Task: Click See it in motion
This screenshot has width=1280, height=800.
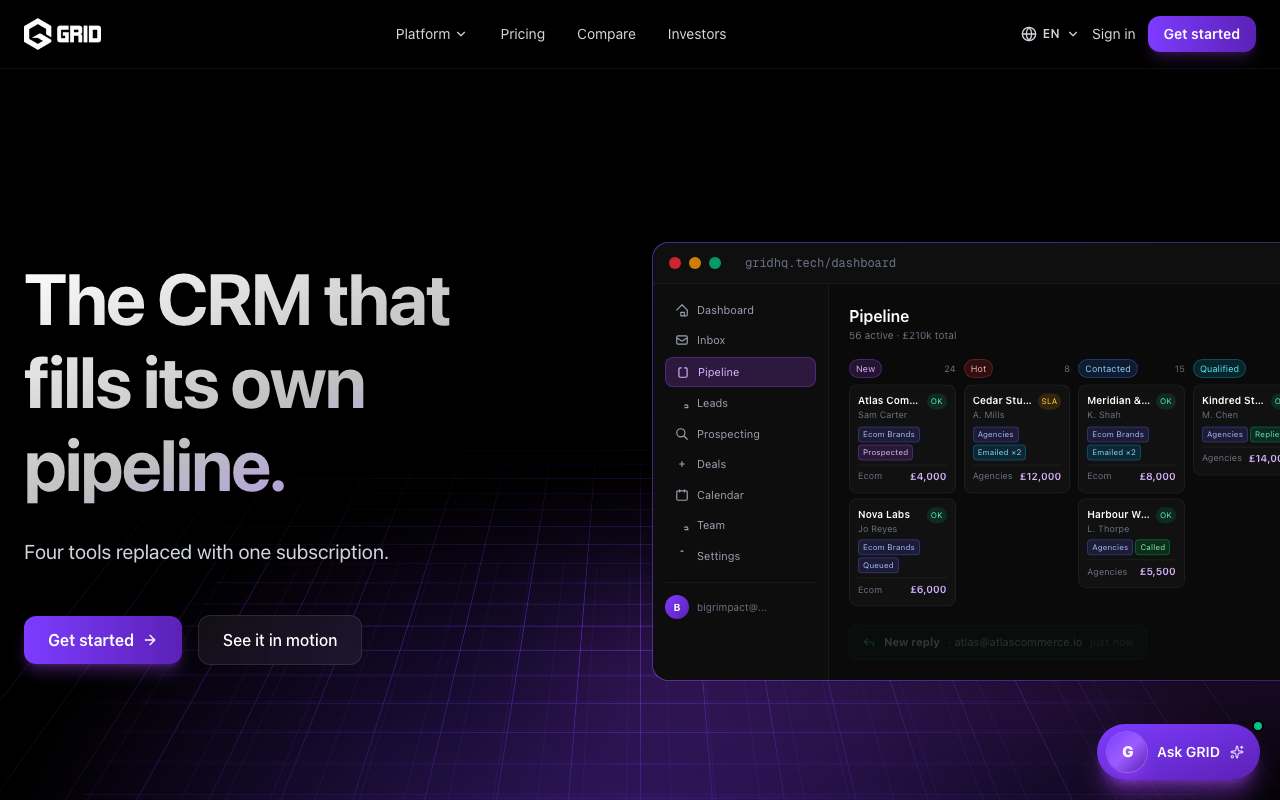Action: tap(280, 640)
